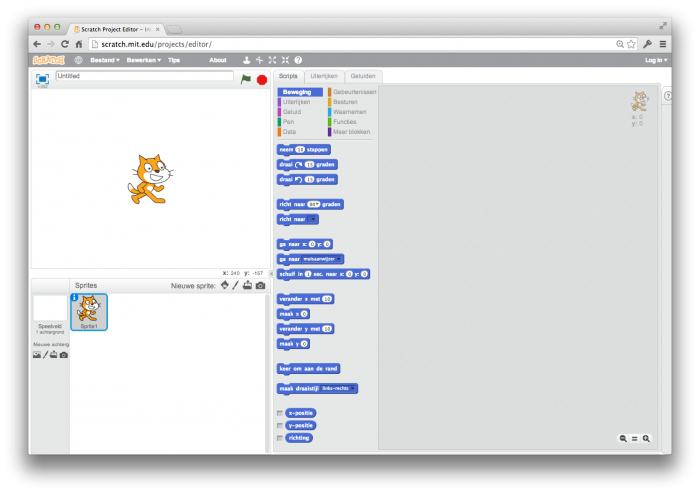Open Bewerken menu

[143, 60]
